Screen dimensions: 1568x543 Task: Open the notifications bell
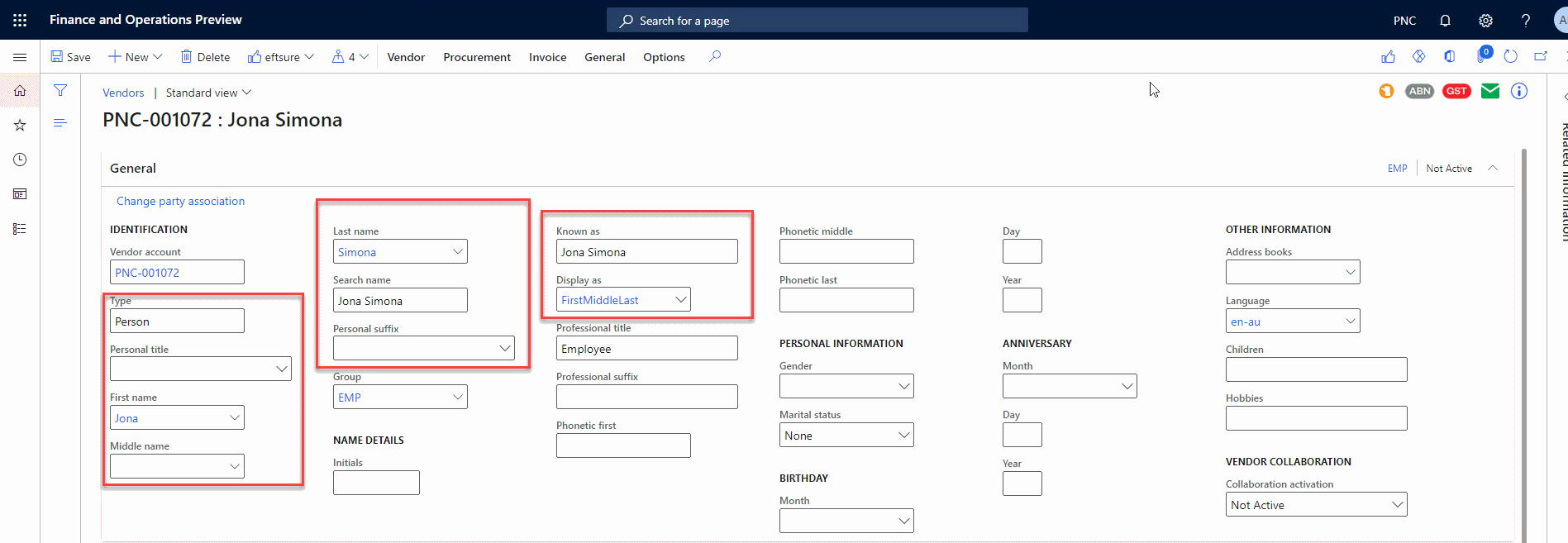tap(1445, 21)
